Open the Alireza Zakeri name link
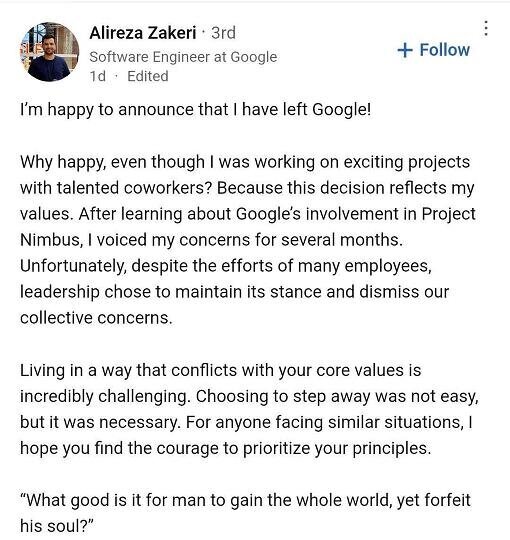The width and height of the screenshot is (510, 540). 143,33
